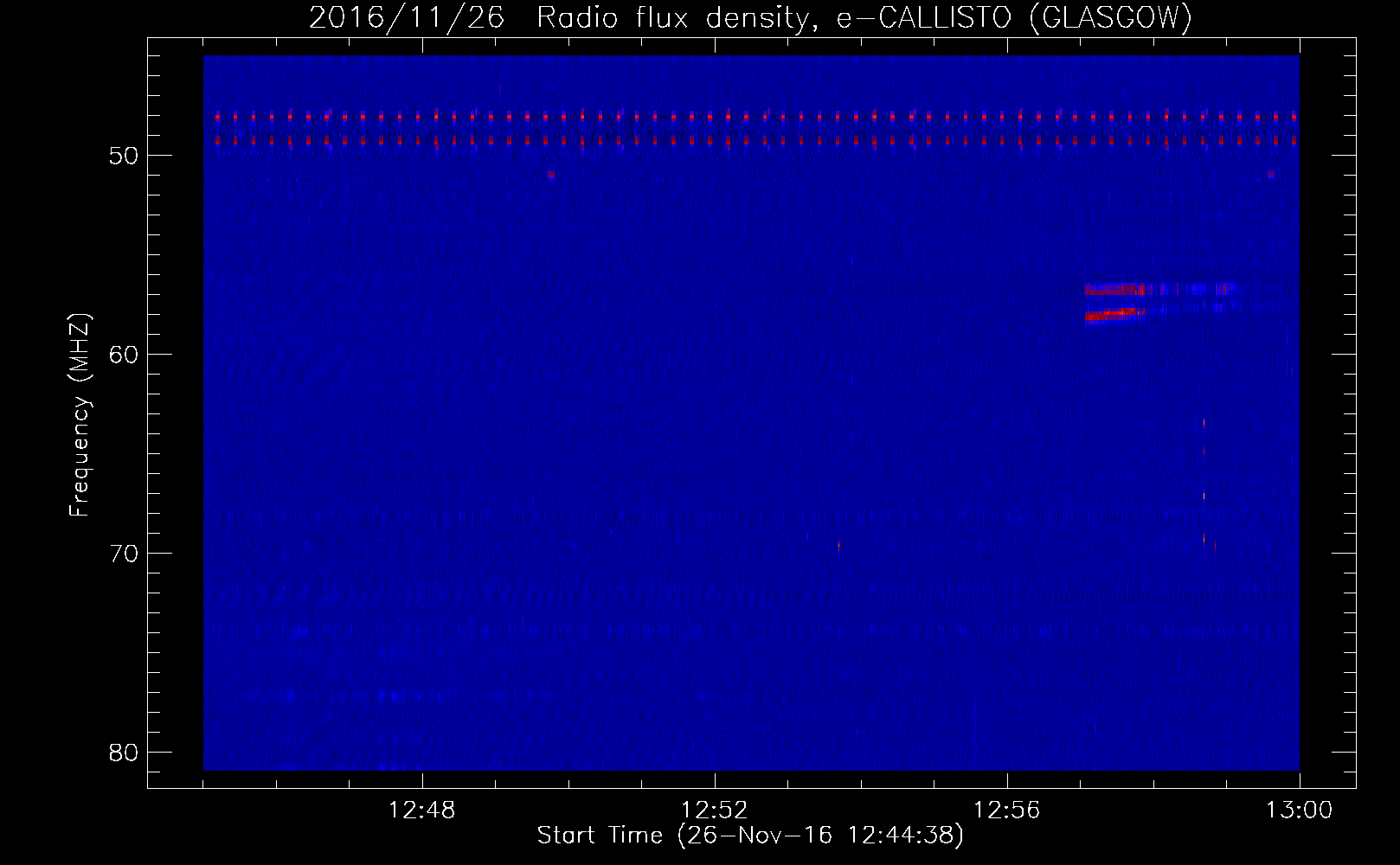
Task: Click the 50 frequency tick label
Action: coord(124,156)
